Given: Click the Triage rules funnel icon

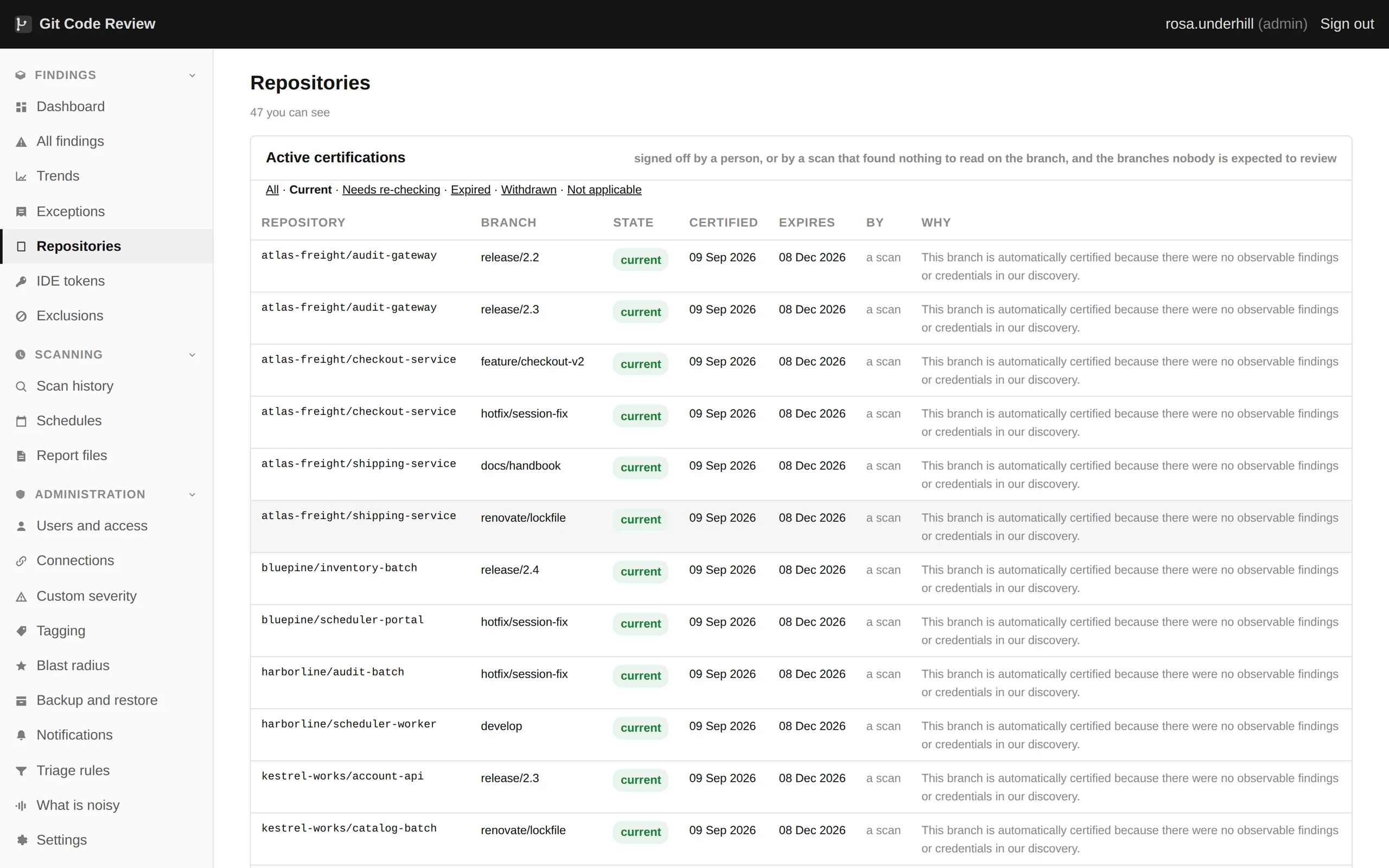Looking at the screenshot, I should [21, 771].
